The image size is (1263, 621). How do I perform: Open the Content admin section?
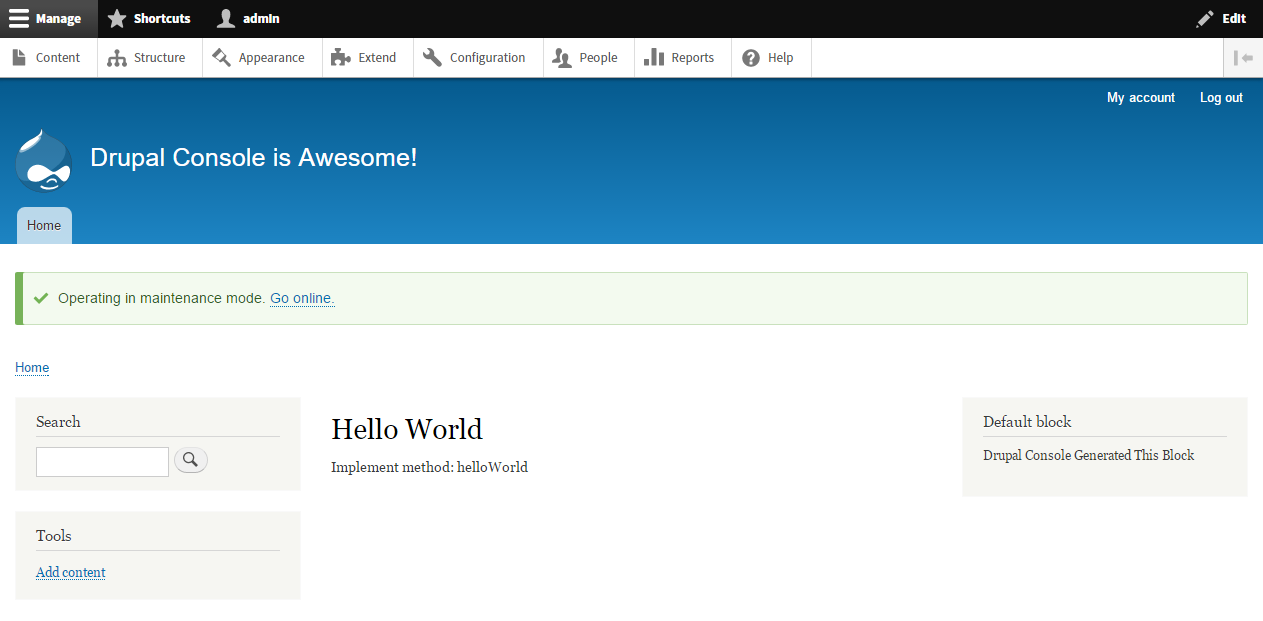[47, 58]
